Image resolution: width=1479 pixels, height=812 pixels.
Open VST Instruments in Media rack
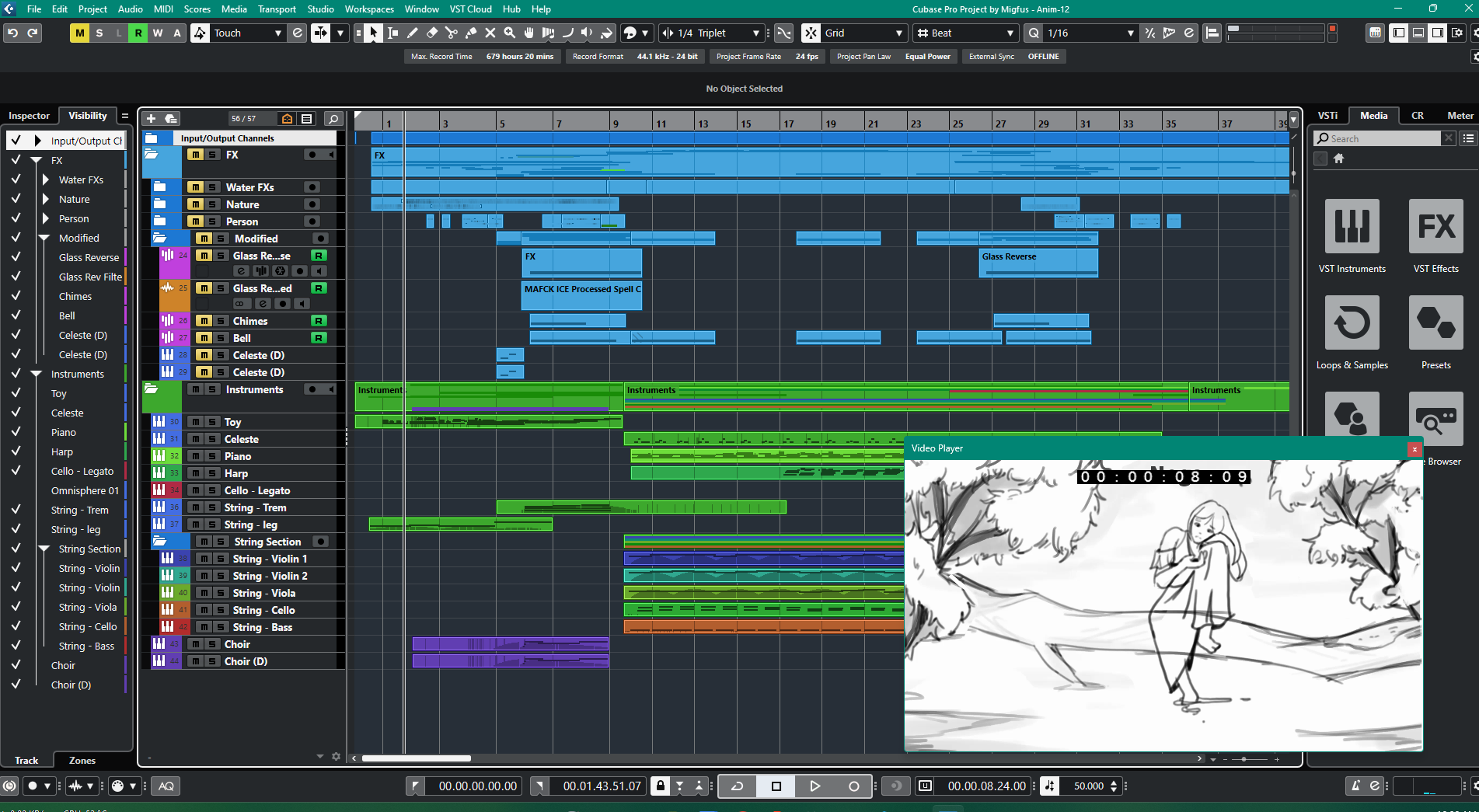[1352, 236]
